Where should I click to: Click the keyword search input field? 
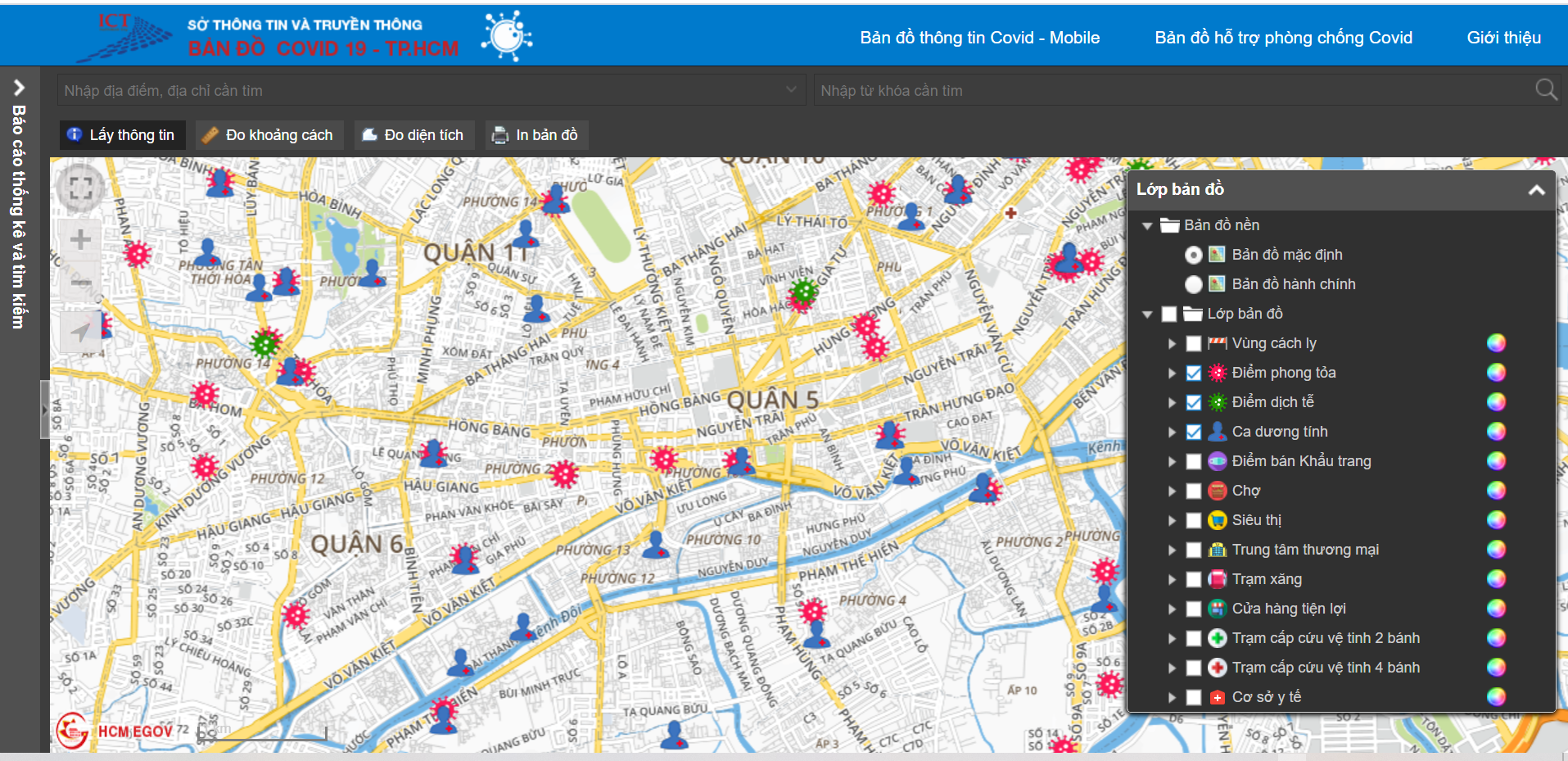(1171, 90)
